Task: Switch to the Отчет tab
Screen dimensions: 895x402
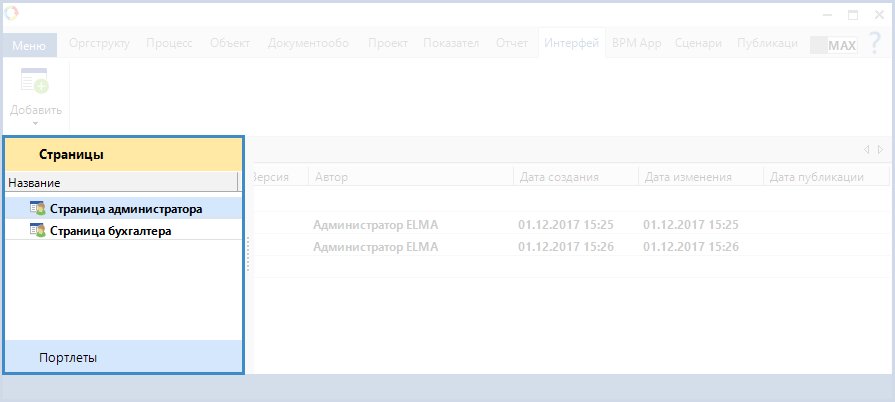Action: (x=512, y=43)
